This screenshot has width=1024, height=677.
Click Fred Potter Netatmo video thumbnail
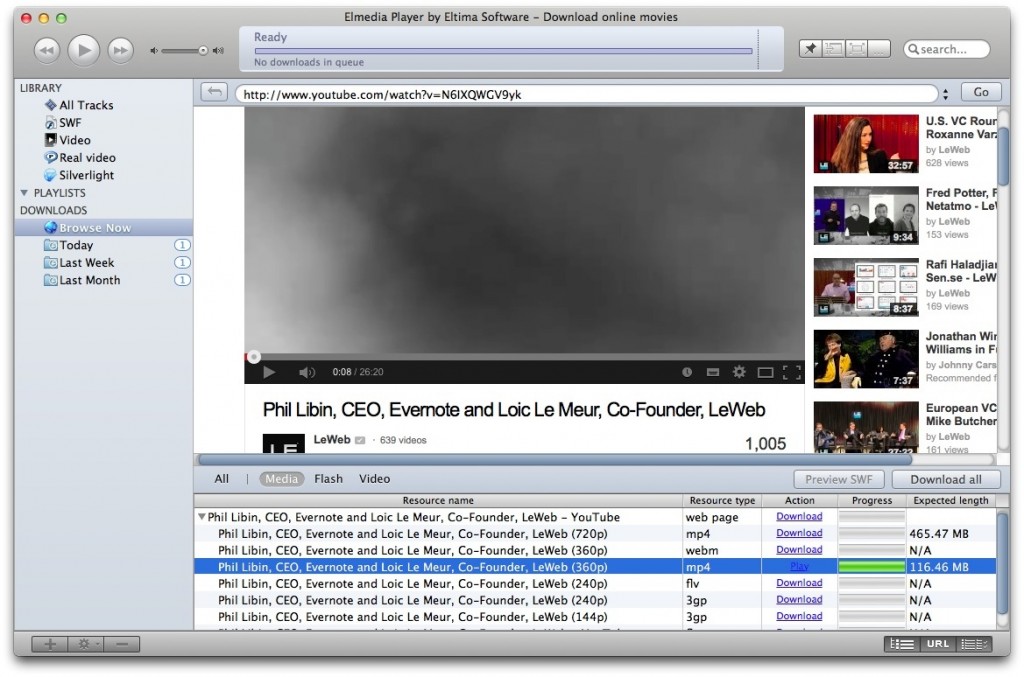[x=866, y=216]
